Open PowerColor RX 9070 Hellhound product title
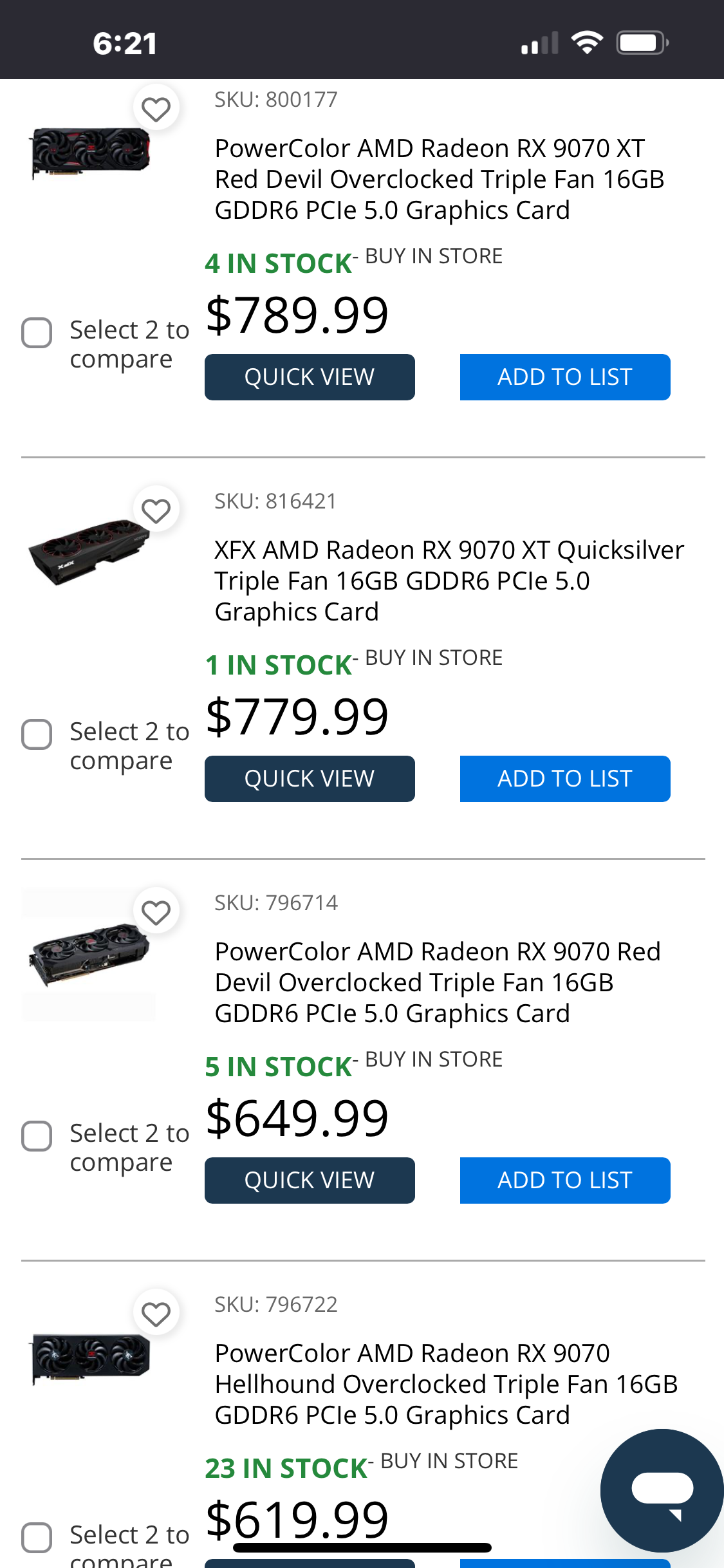This screenshot has height=1568, width=724. click(x=446, y=1384)
